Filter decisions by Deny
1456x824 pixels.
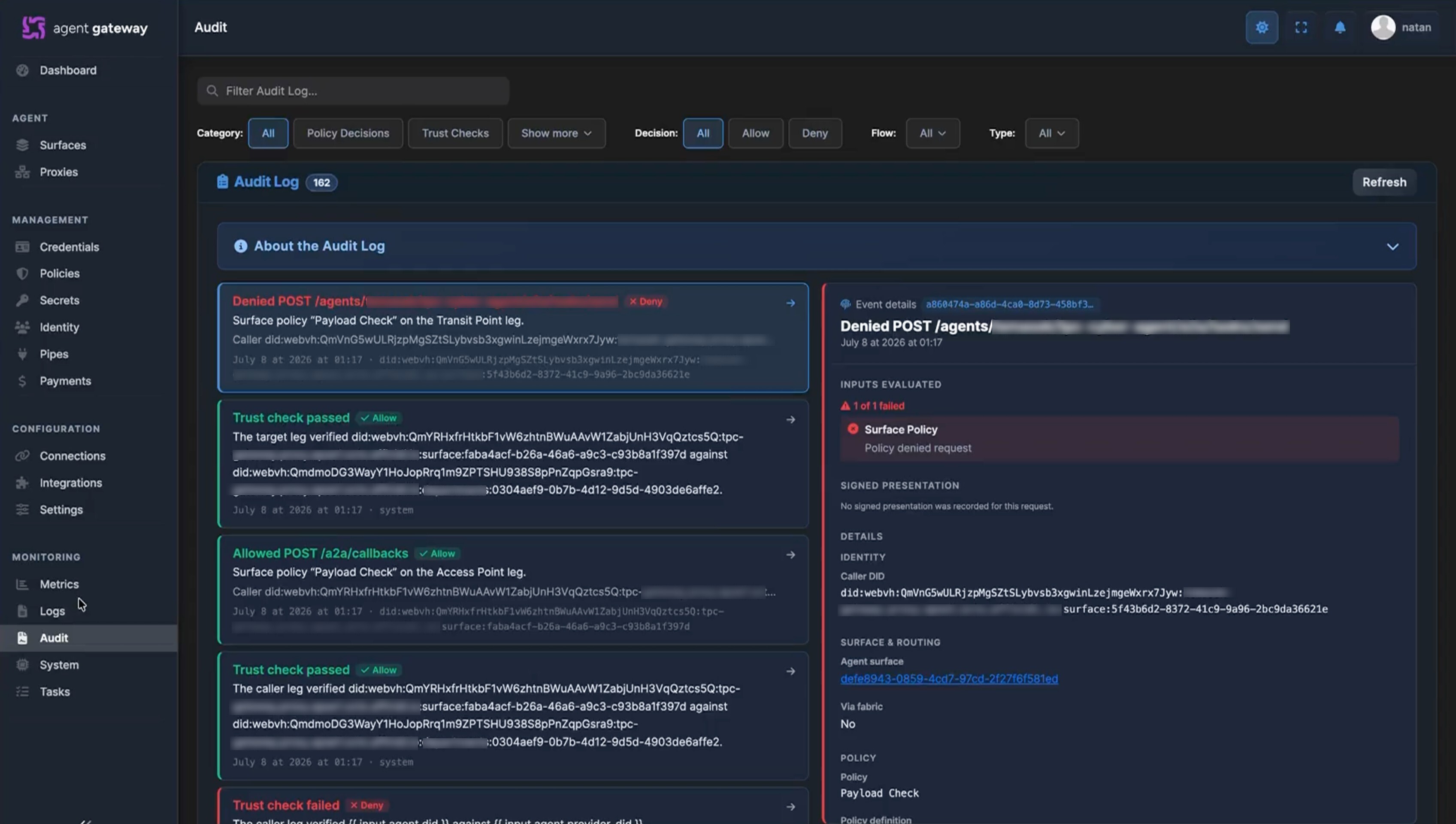coord(815,133)
